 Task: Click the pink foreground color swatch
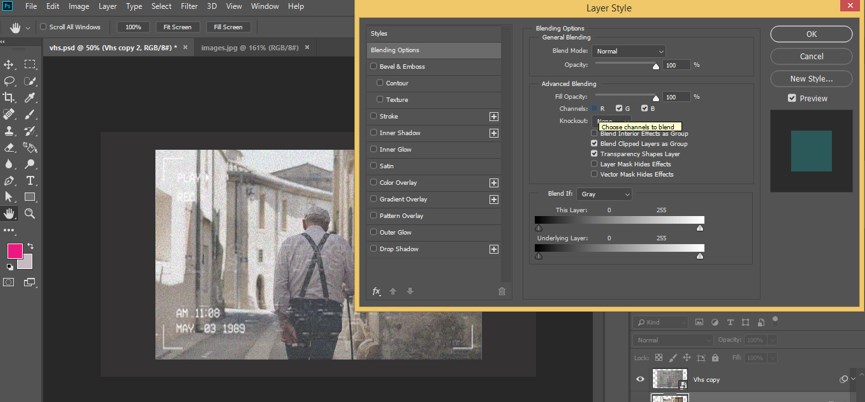pos(15,250)
